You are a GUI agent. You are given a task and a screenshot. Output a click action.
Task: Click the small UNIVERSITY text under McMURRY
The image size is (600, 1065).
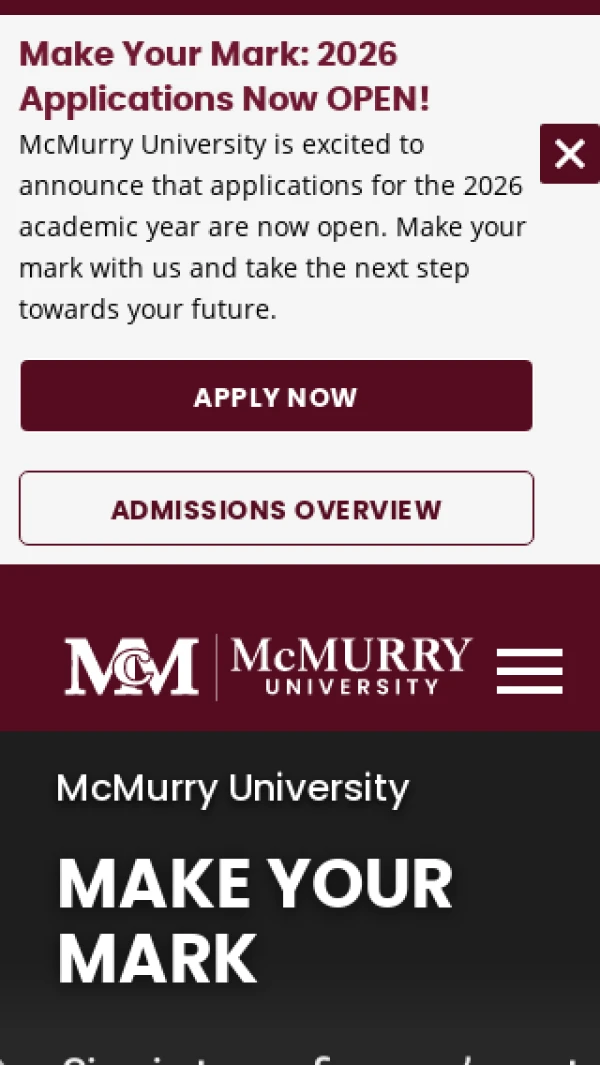[352, 686]
